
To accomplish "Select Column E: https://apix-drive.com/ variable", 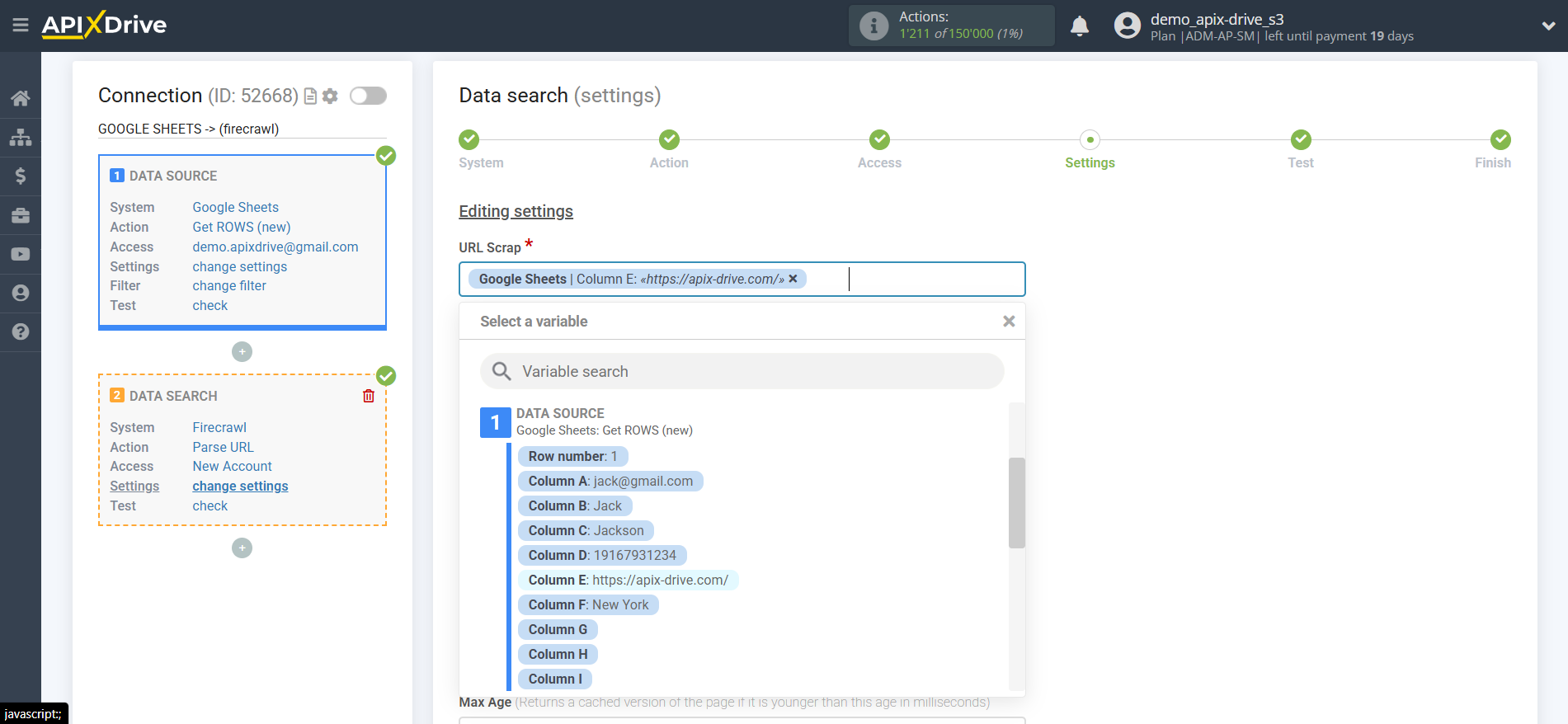I will point(628,581).
